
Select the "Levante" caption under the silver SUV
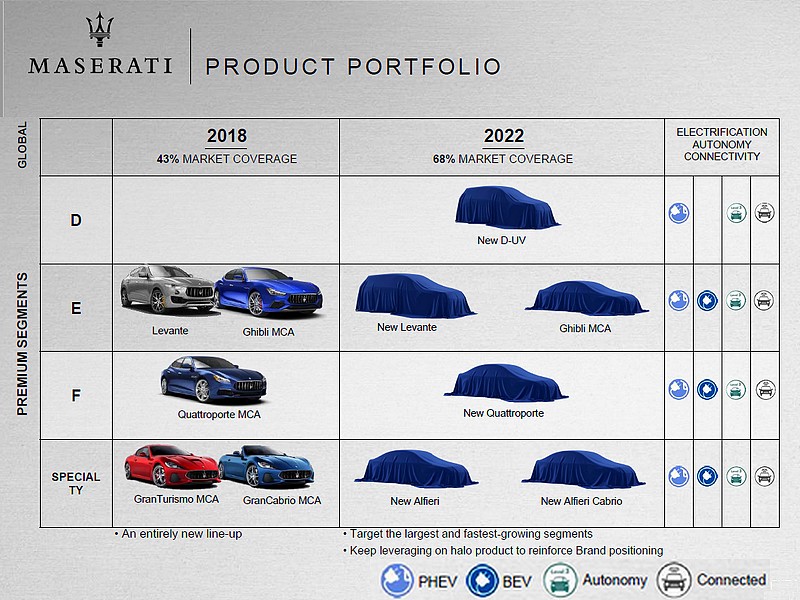pos(170,331)
